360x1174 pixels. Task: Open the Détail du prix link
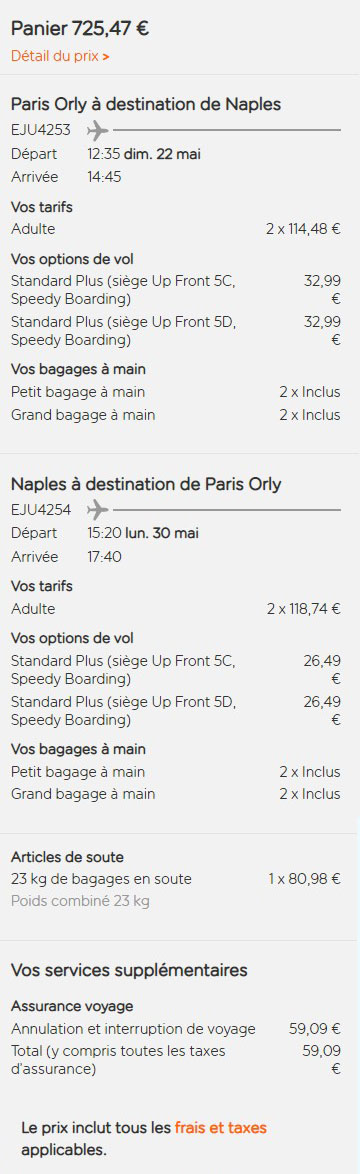tap(60, 56)
